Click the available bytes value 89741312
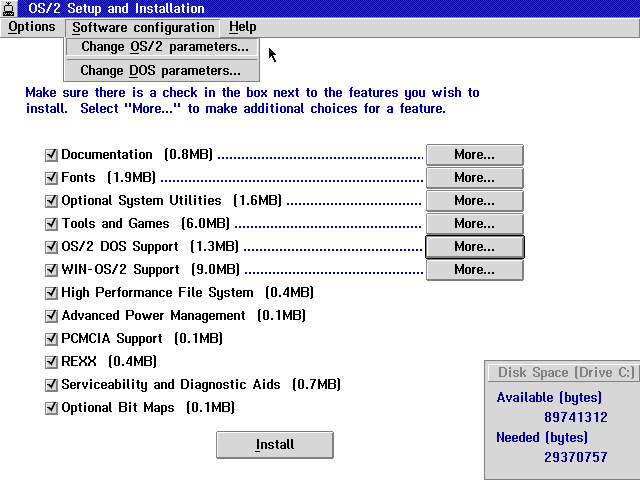Screen dimensions: 640x480 tap(576, 417)
